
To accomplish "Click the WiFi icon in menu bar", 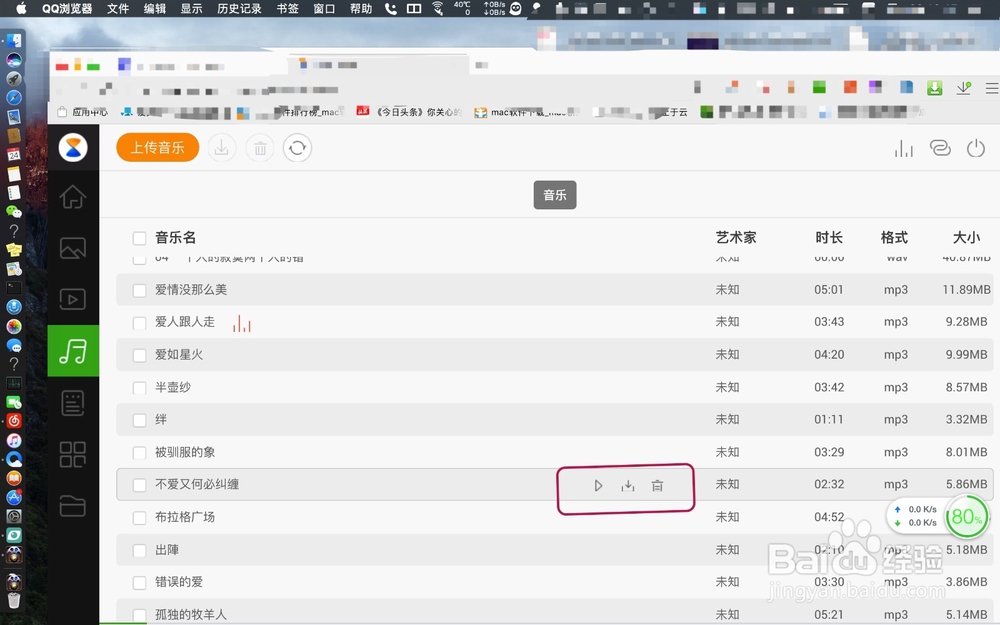I will (438, 8).
